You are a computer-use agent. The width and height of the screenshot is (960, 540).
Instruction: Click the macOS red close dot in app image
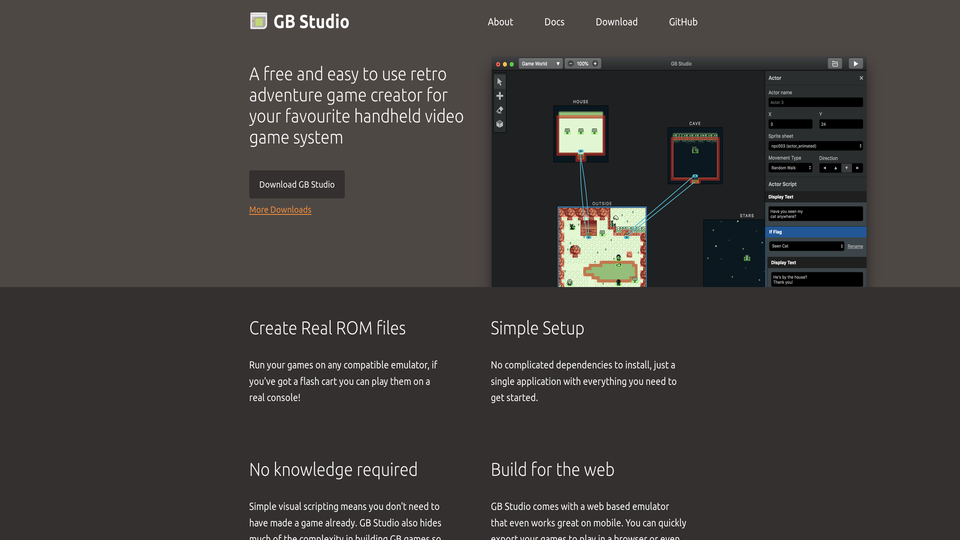pyautogui.click(x=498, y=64)
